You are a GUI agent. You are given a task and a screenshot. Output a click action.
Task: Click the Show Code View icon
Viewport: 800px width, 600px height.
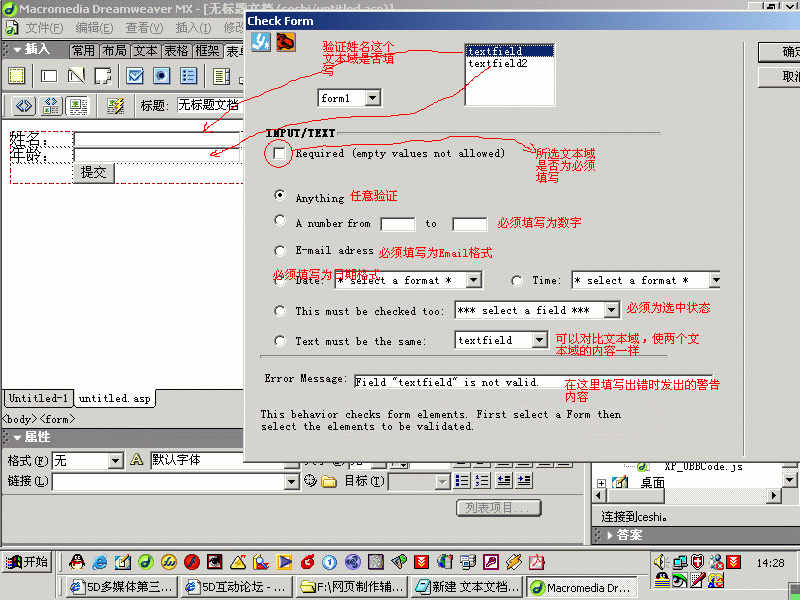pos(23,105)
